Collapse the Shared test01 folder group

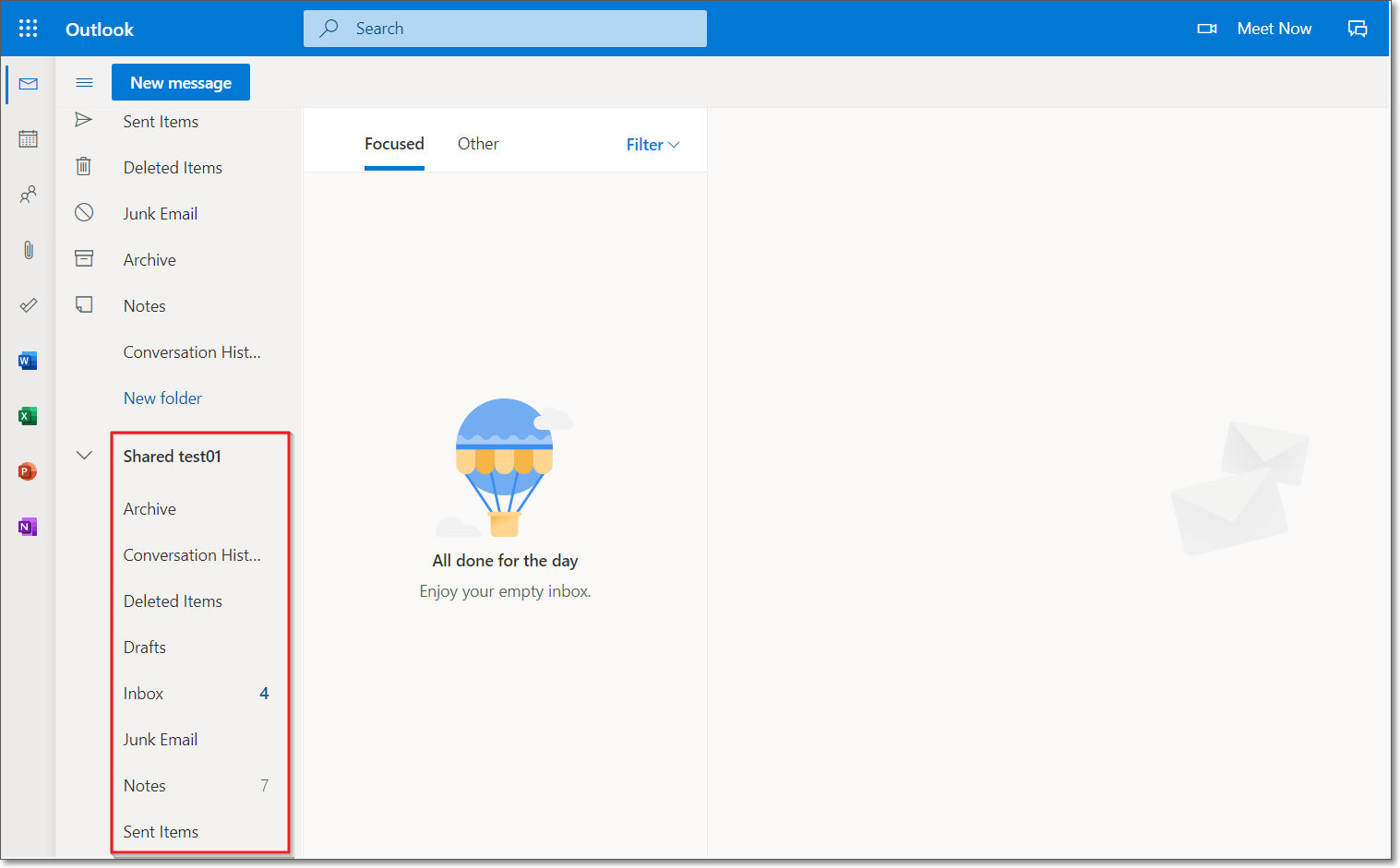(x=84, y=456)
